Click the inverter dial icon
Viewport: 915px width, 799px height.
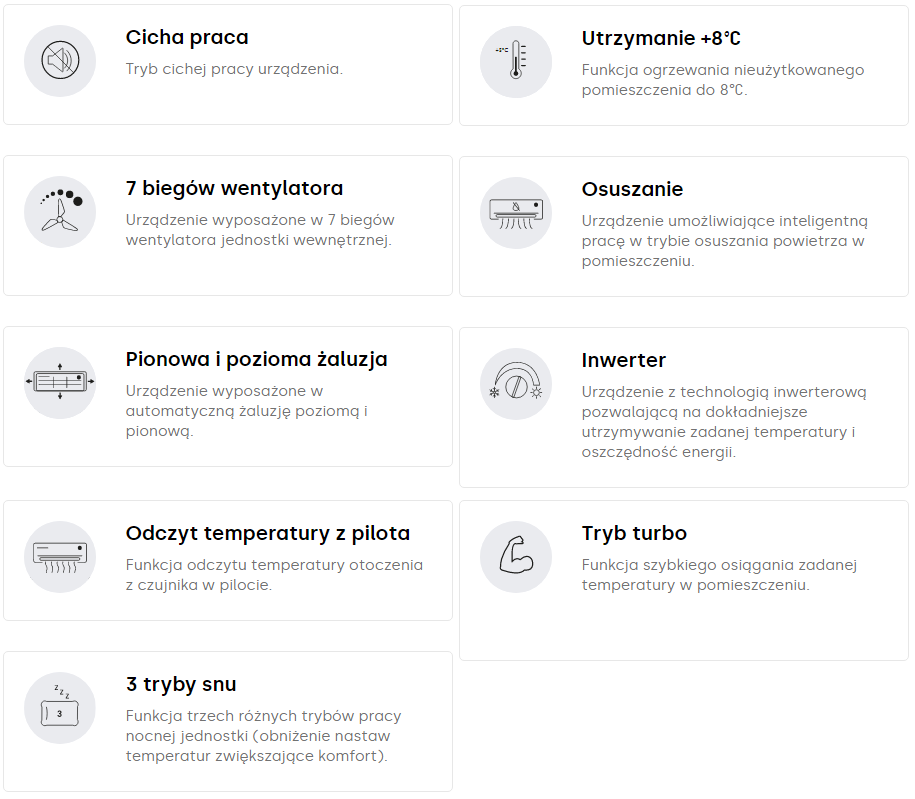tap(516, 384)
